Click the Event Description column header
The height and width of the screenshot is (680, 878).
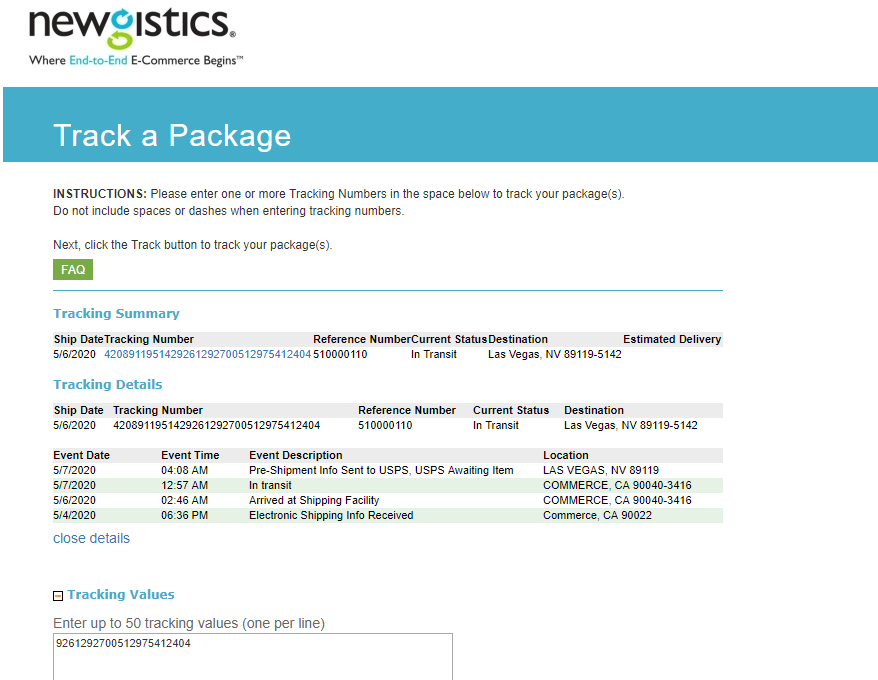point(295,455)
